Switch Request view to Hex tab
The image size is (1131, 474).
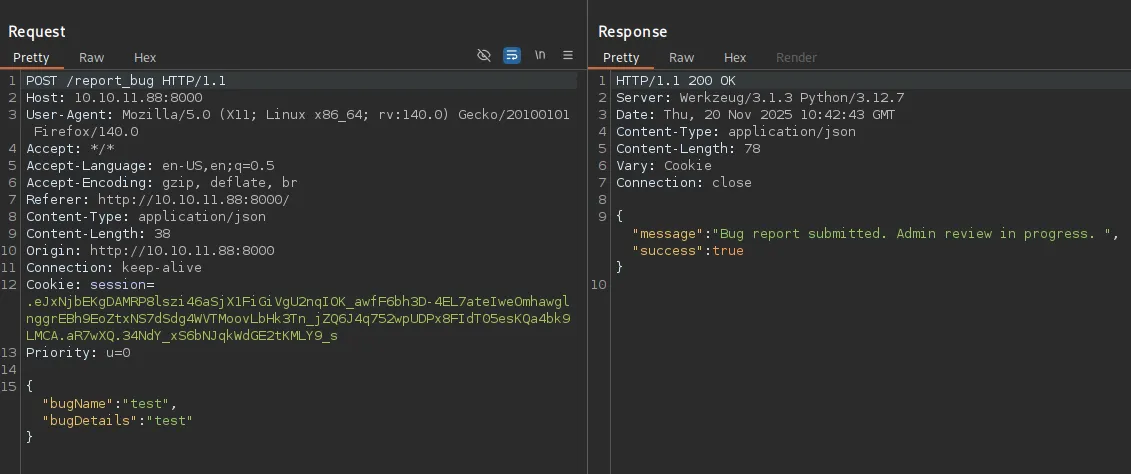pyautogui.click(x=145, y=58)
